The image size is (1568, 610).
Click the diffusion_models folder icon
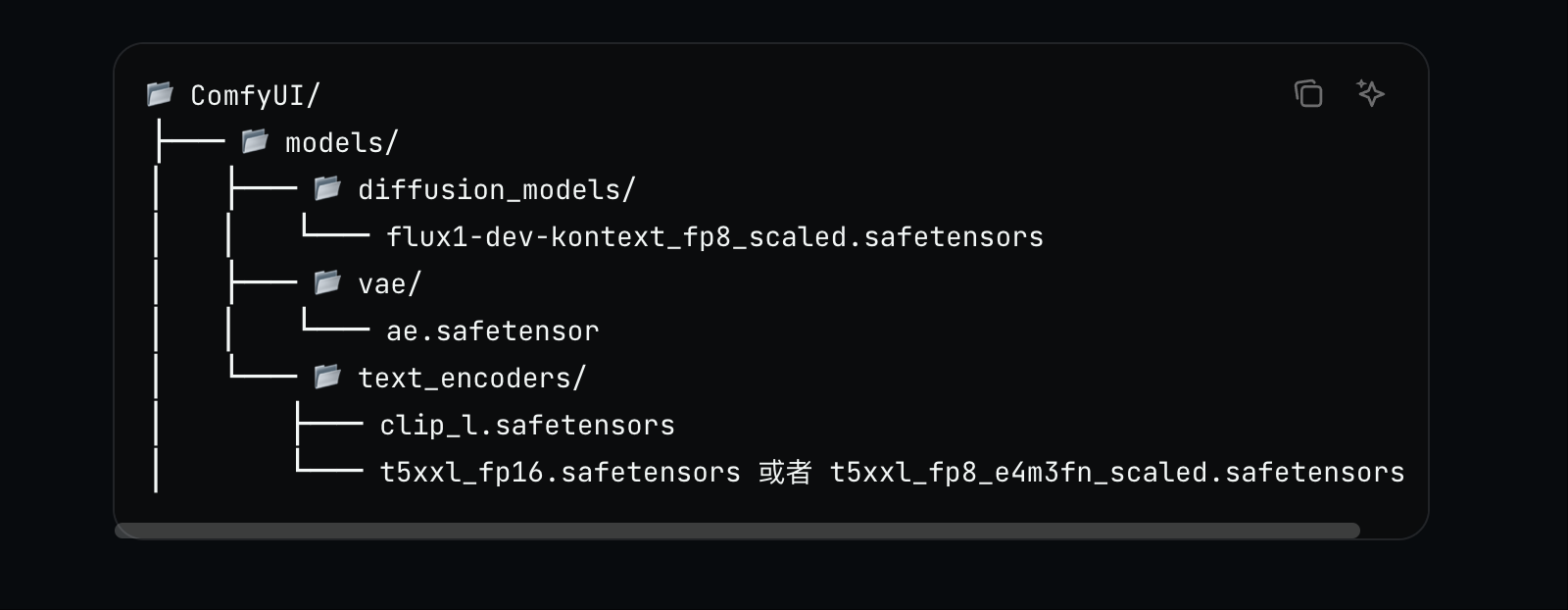[327, 188]
